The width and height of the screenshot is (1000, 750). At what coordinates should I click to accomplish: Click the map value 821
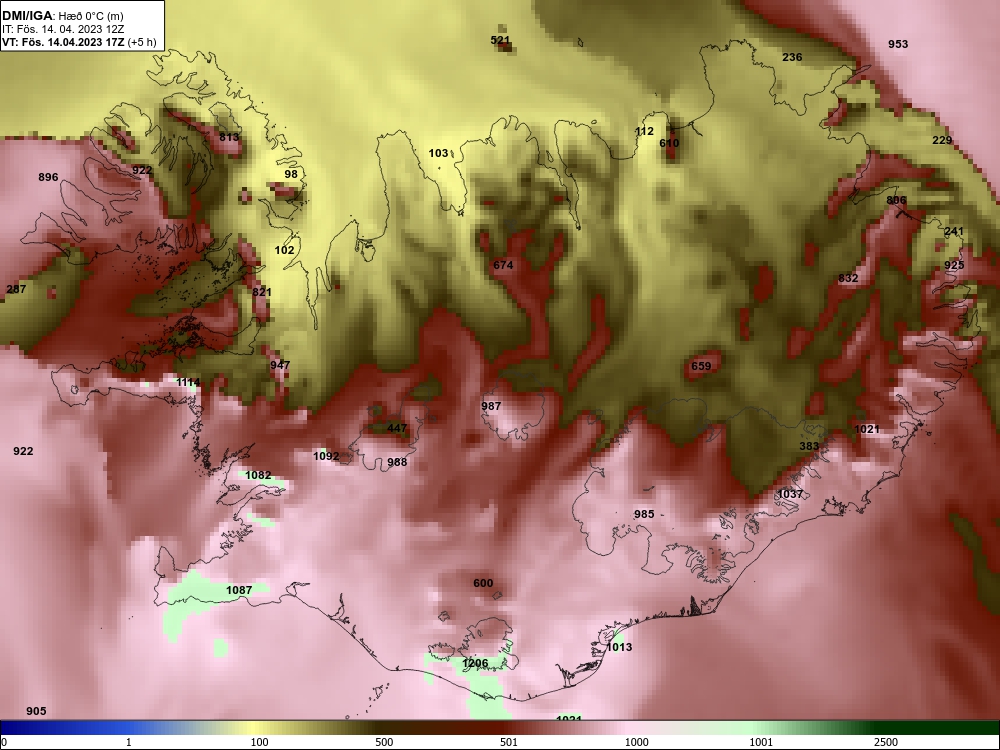point(261,292)
